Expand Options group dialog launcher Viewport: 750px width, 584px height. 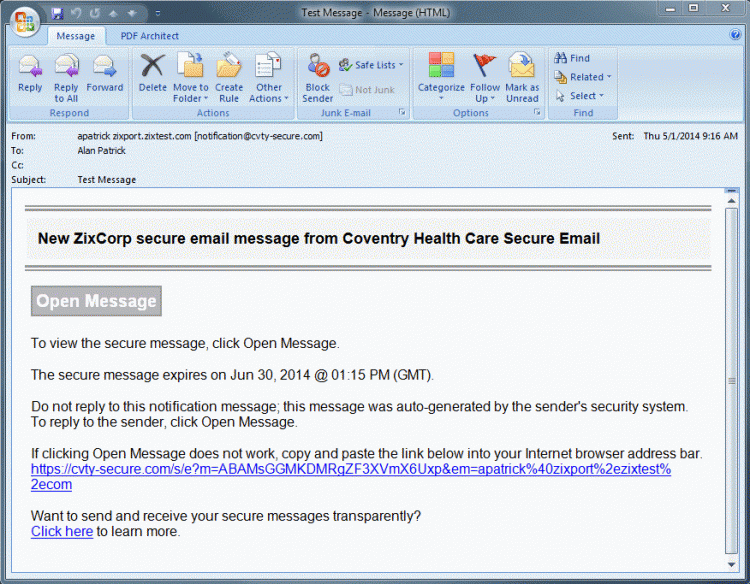click(x=537, y=112)
